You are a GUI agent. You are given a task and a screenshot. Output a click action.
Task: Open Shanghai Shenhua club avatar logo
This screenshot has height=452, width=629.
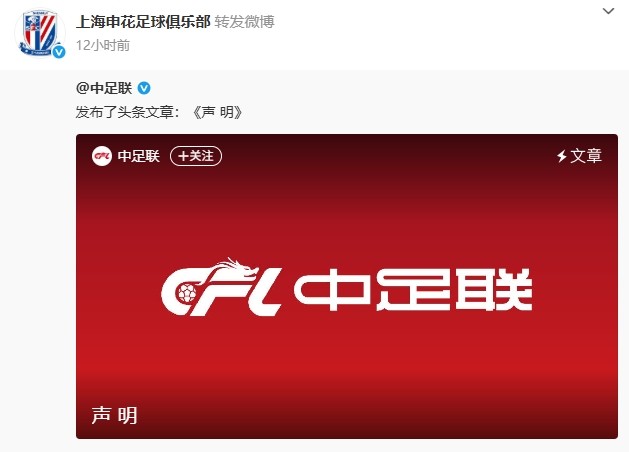pyautogui.click(x=40, y=33)
